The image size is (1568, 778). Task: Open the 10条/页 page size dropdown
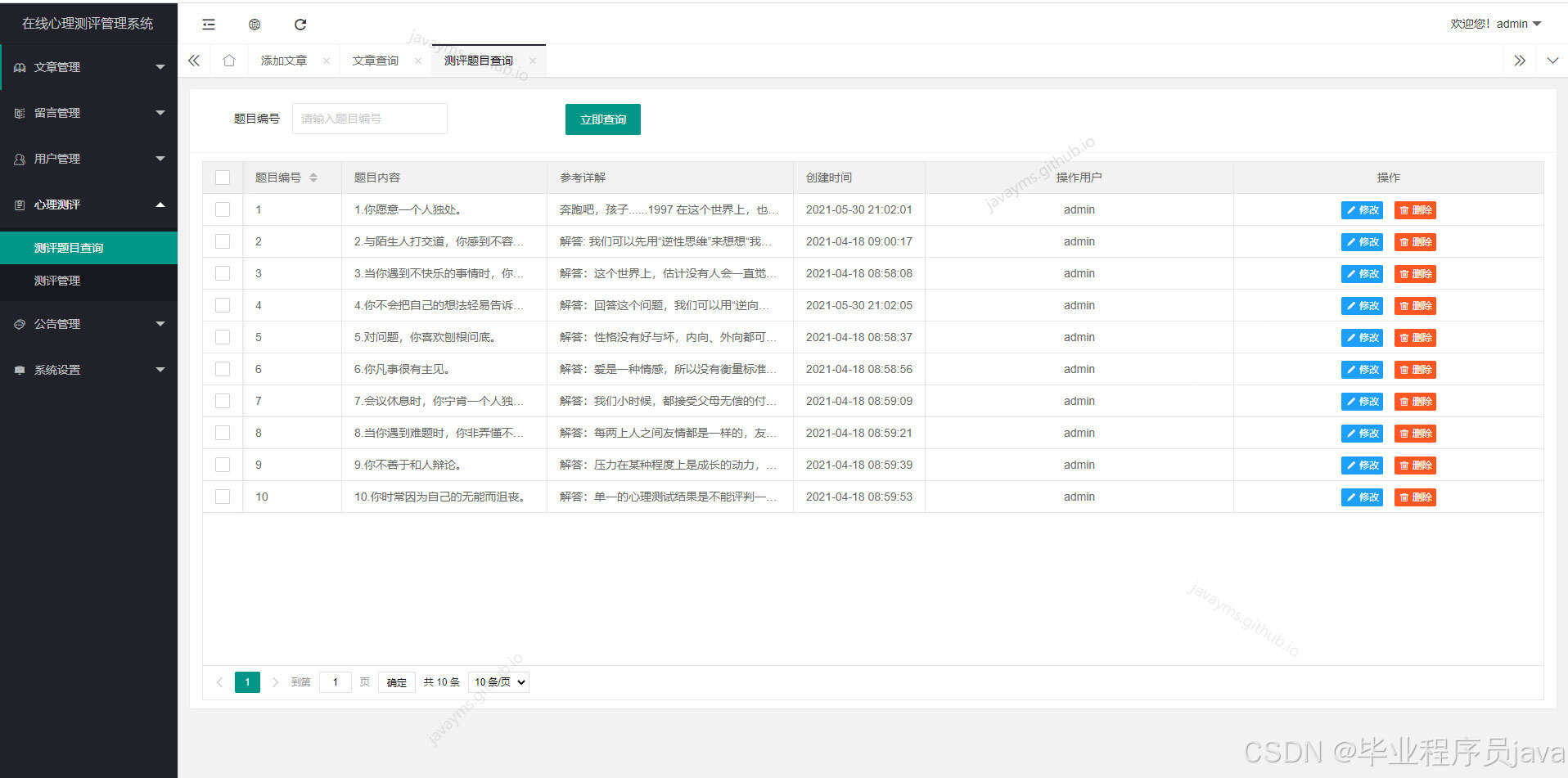498,681
